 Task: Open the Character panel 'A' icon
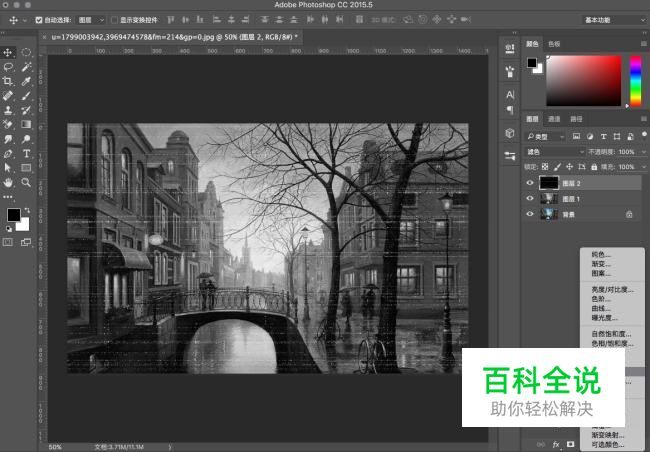click(510, 95)
